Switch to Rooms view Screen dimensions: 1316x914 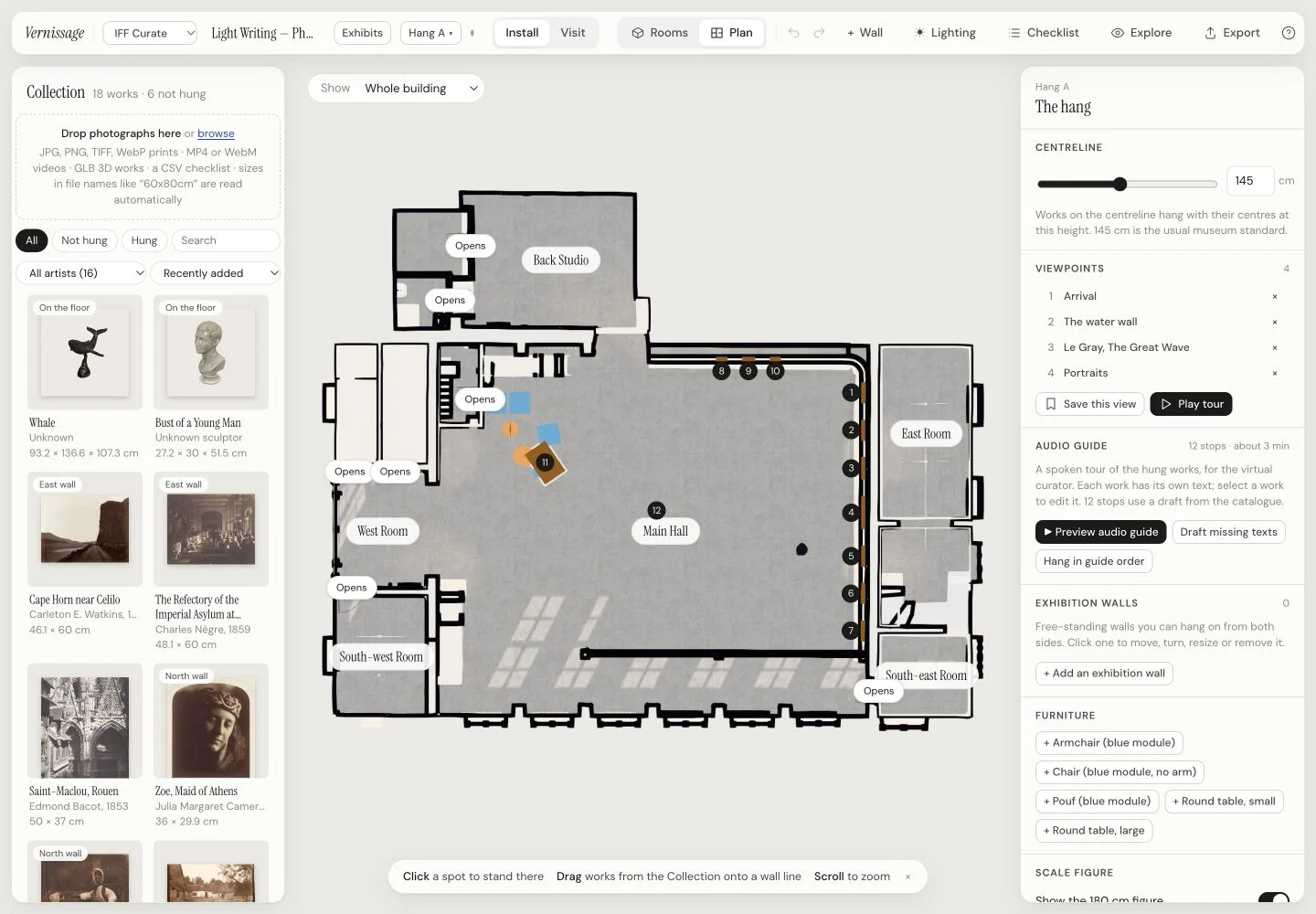tap(660, 33)
